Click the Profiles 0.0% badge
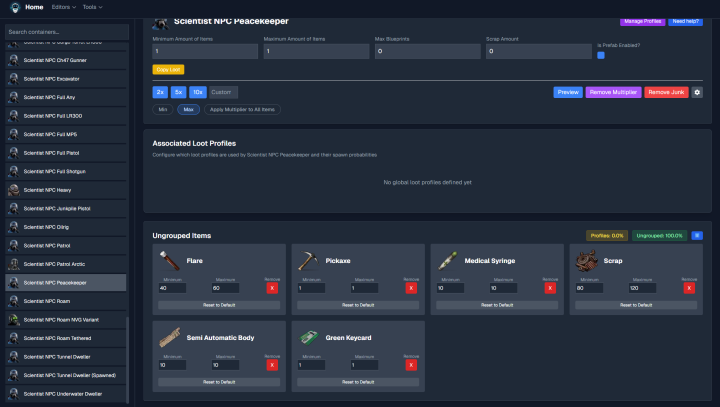720x407 pixels. [x=607, y=236]
